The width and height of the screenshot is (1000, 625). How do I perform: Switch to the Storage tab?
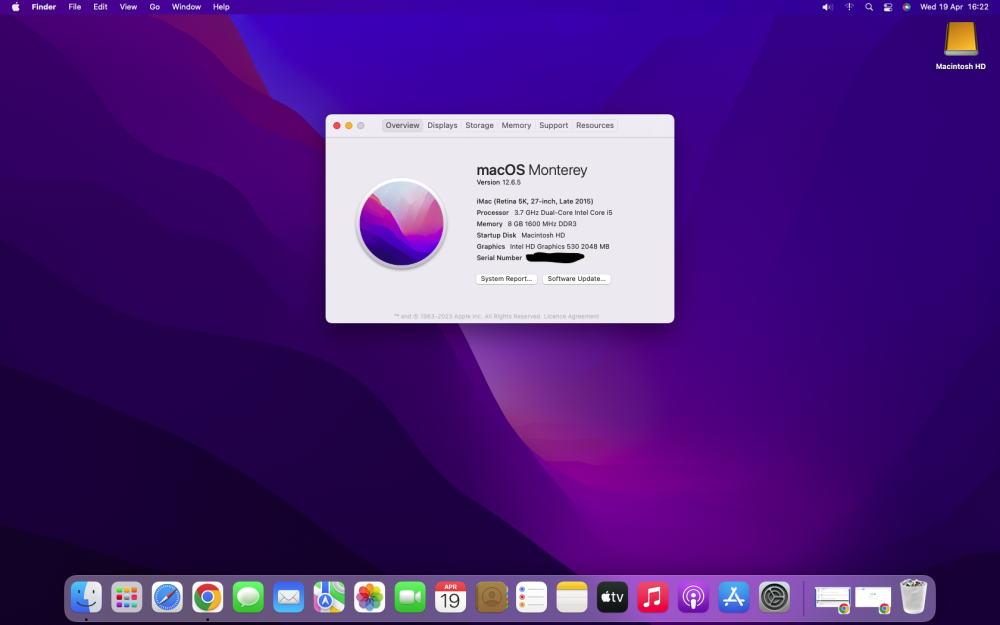(480, 126)
